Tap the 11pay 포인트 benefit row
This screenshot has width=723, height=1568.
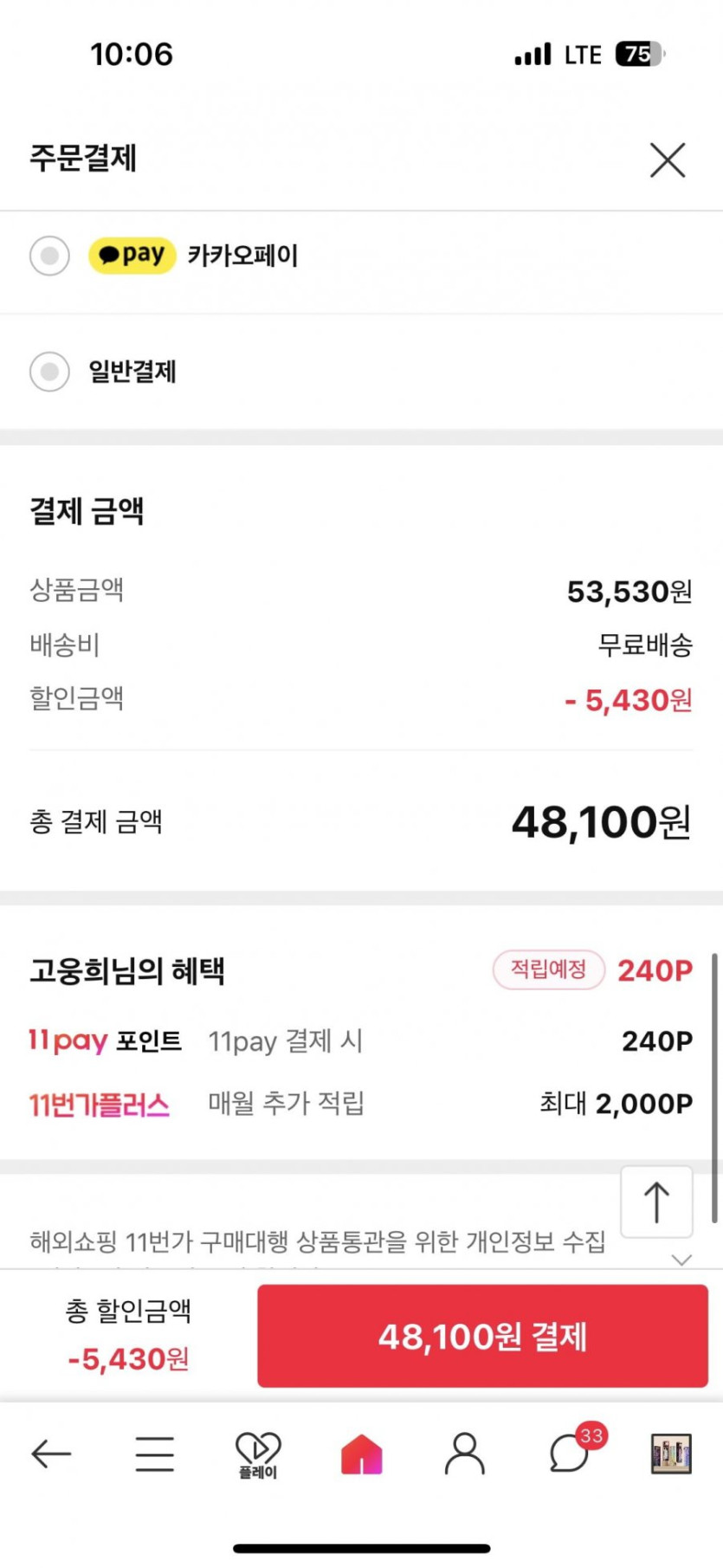[x=360, y=1040]
